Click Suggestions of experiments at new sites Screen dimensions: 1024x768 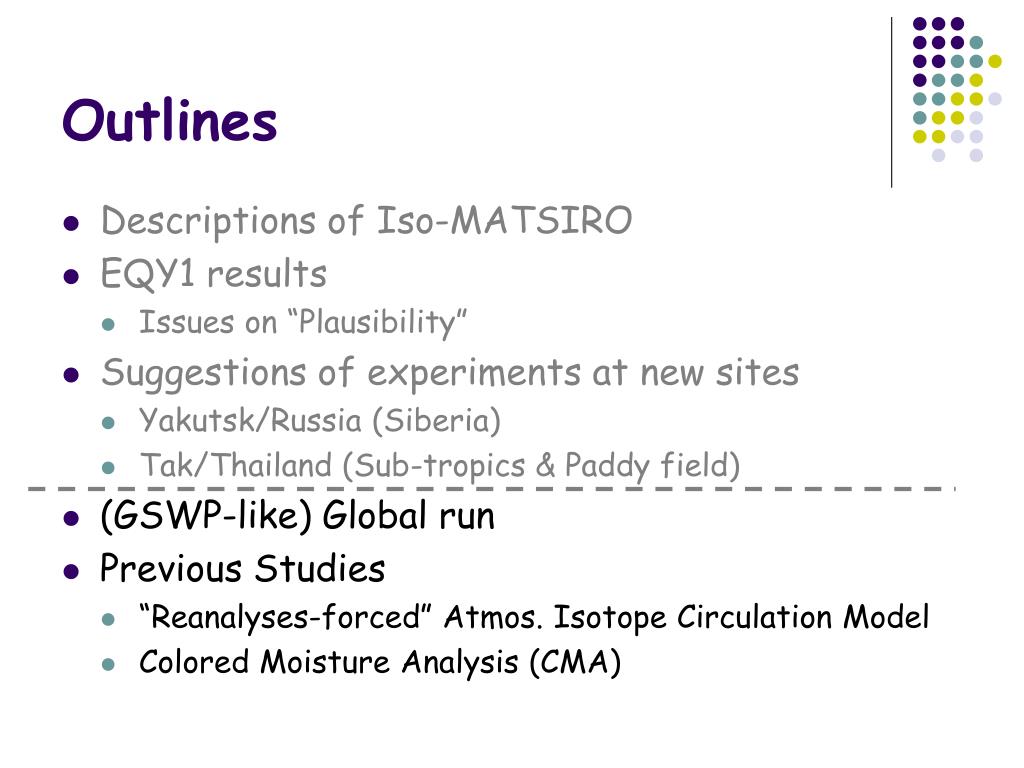pyautogui.click(x=450, y=373)
